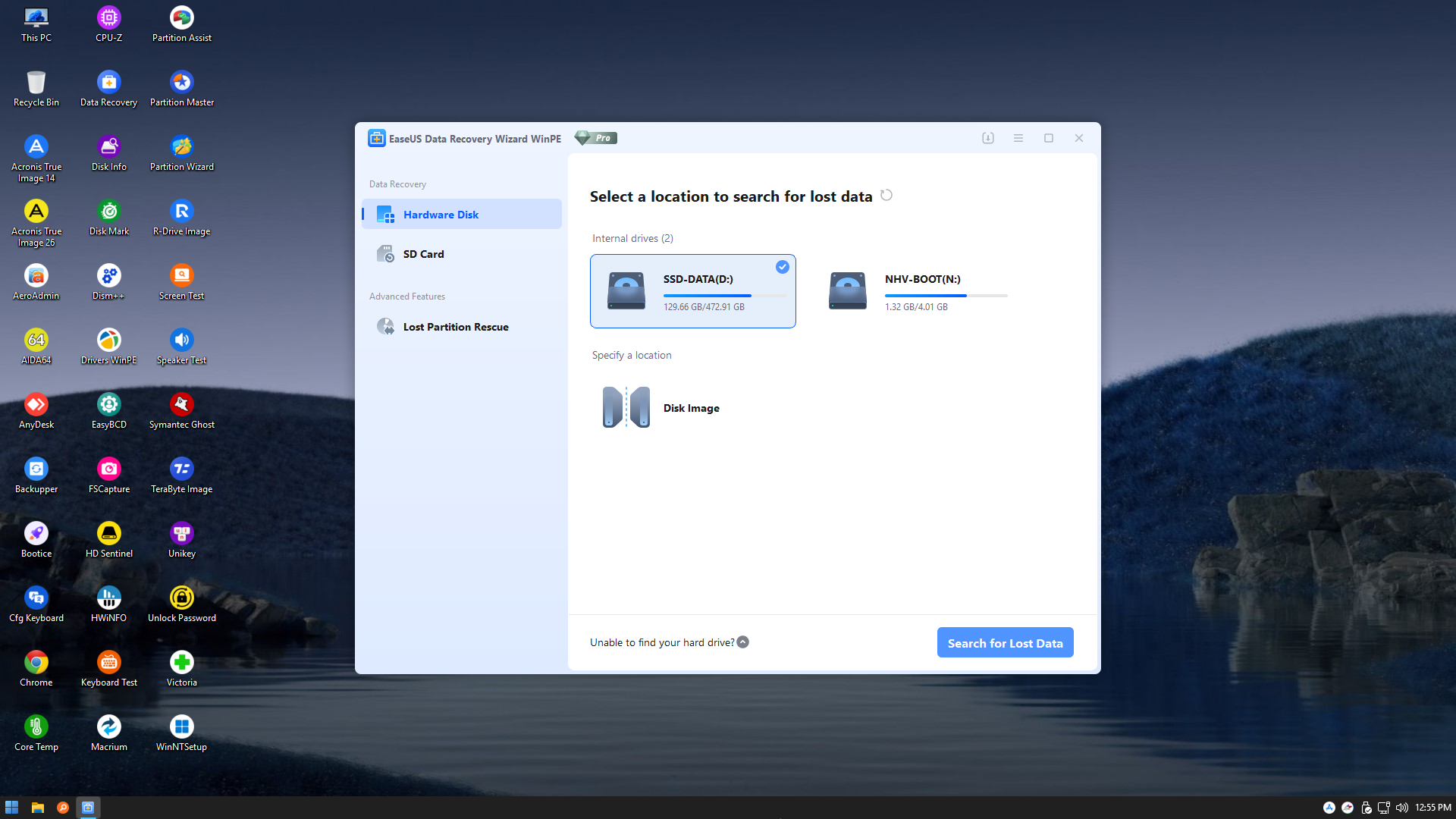This screenshot has width=1456, height=819.
Task: Refresh the drive list
Action: (x=886, y=196)
